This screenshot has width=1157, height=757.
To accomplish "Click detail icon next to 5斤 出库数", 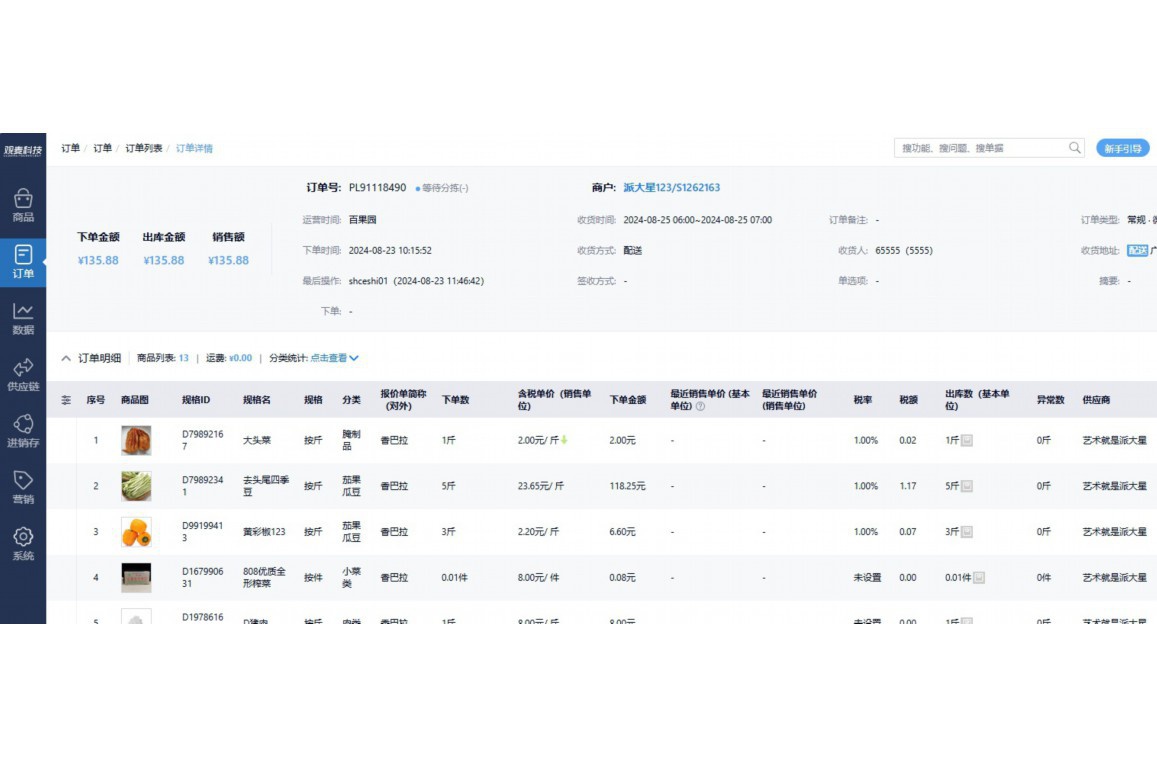I will pos(966,486).
